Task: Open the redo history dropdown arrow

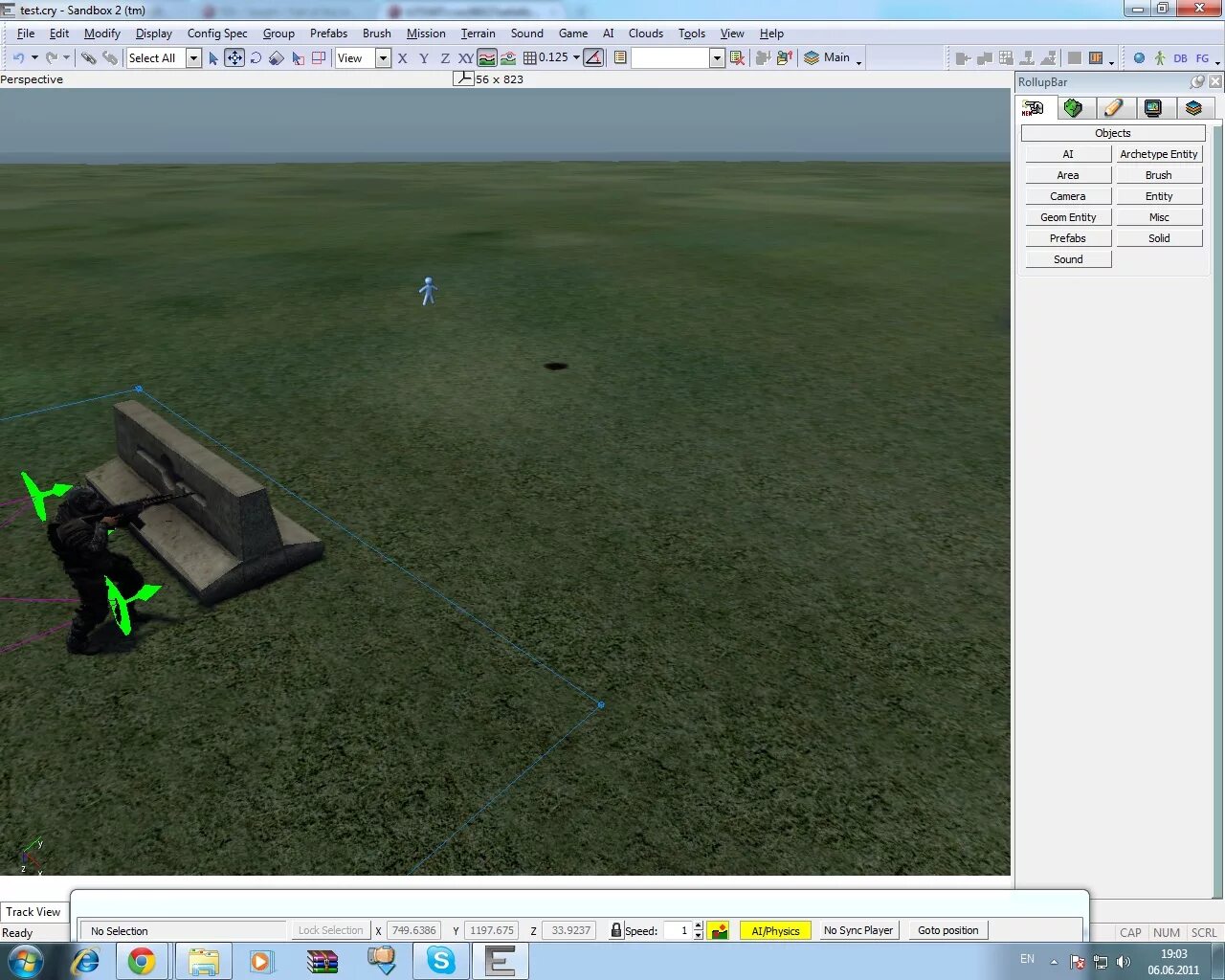Action: (67, 57)
